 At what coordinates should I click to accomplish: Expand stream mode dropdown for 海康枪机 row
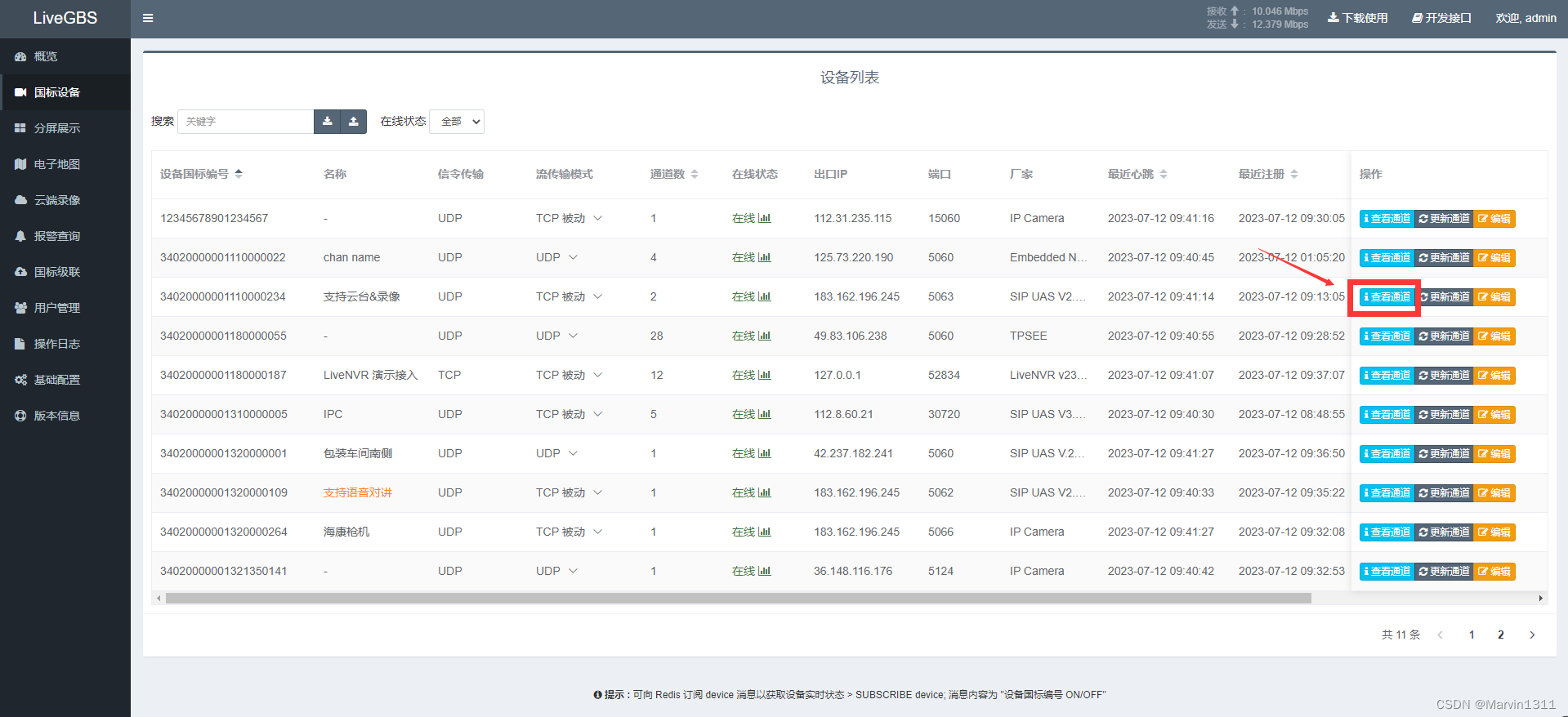coord(598,532)
